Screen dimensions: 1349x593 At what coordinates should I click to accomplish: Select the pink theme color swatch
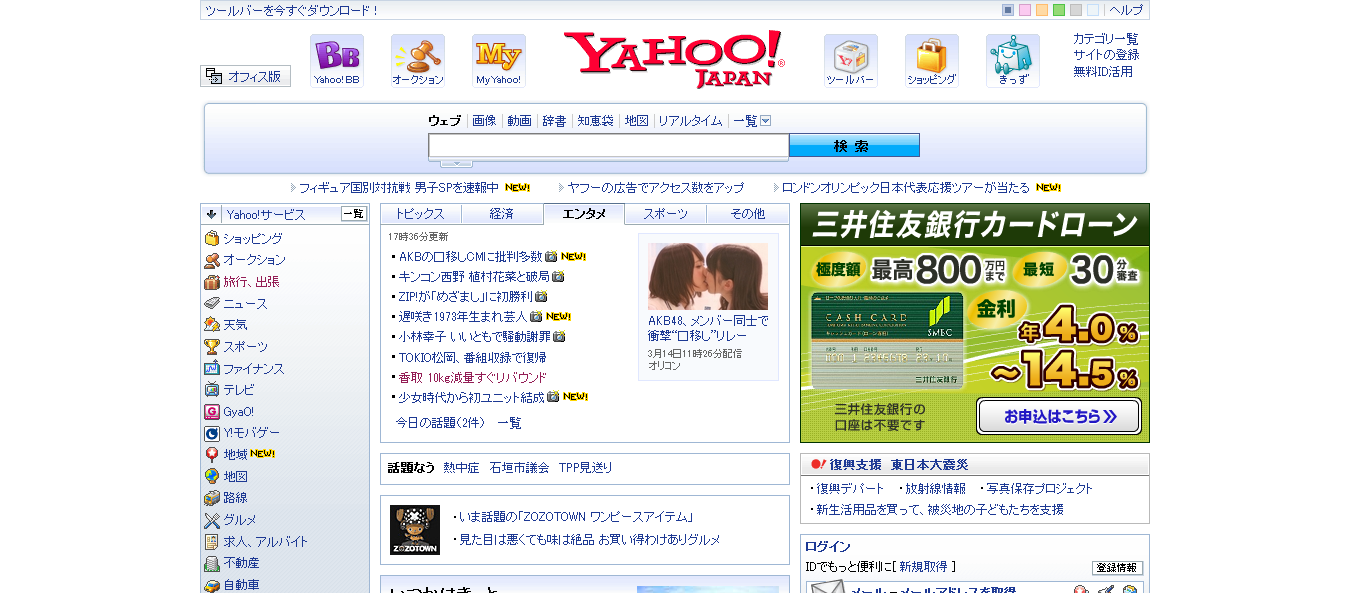pos(1025,10)
